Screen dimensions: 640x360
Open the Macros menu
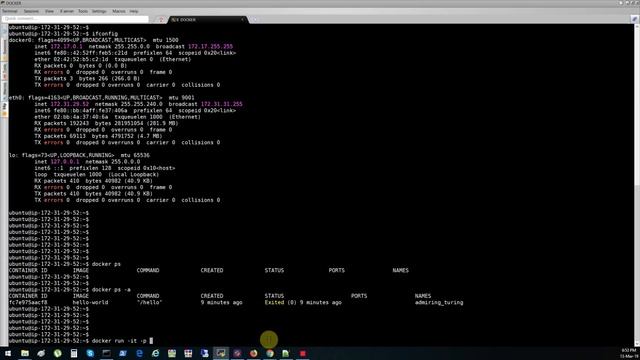pos(119,11)
